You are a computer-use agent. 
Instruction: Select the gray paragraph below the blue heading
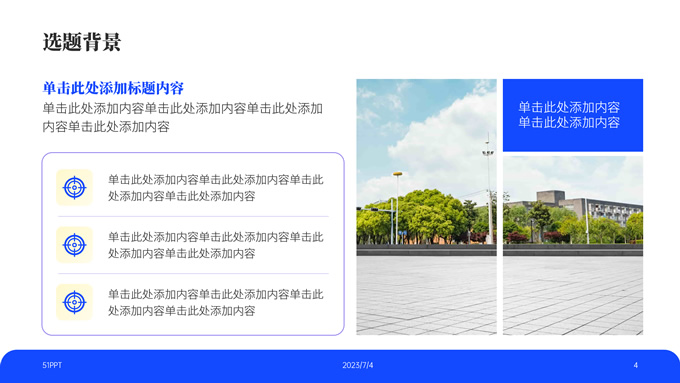tap(183, 118)
